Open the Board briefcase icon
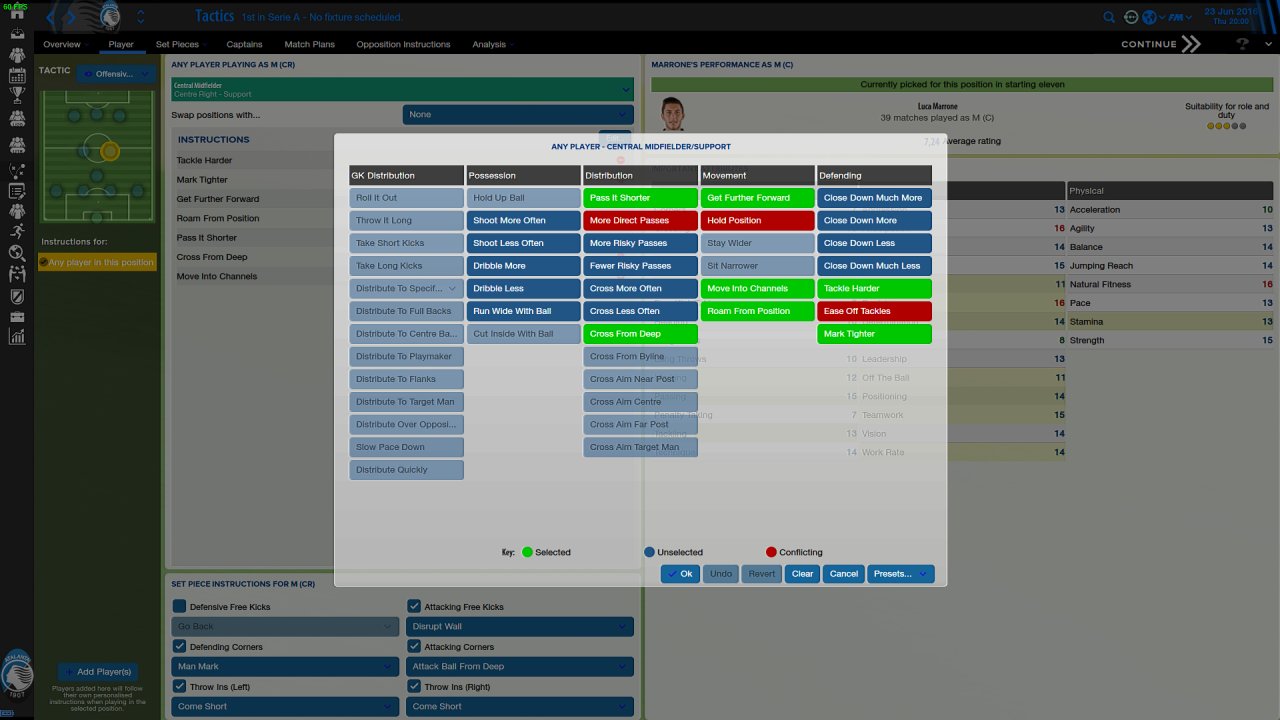The width and height of the screenshot is (1280, 720). (17, 316)
